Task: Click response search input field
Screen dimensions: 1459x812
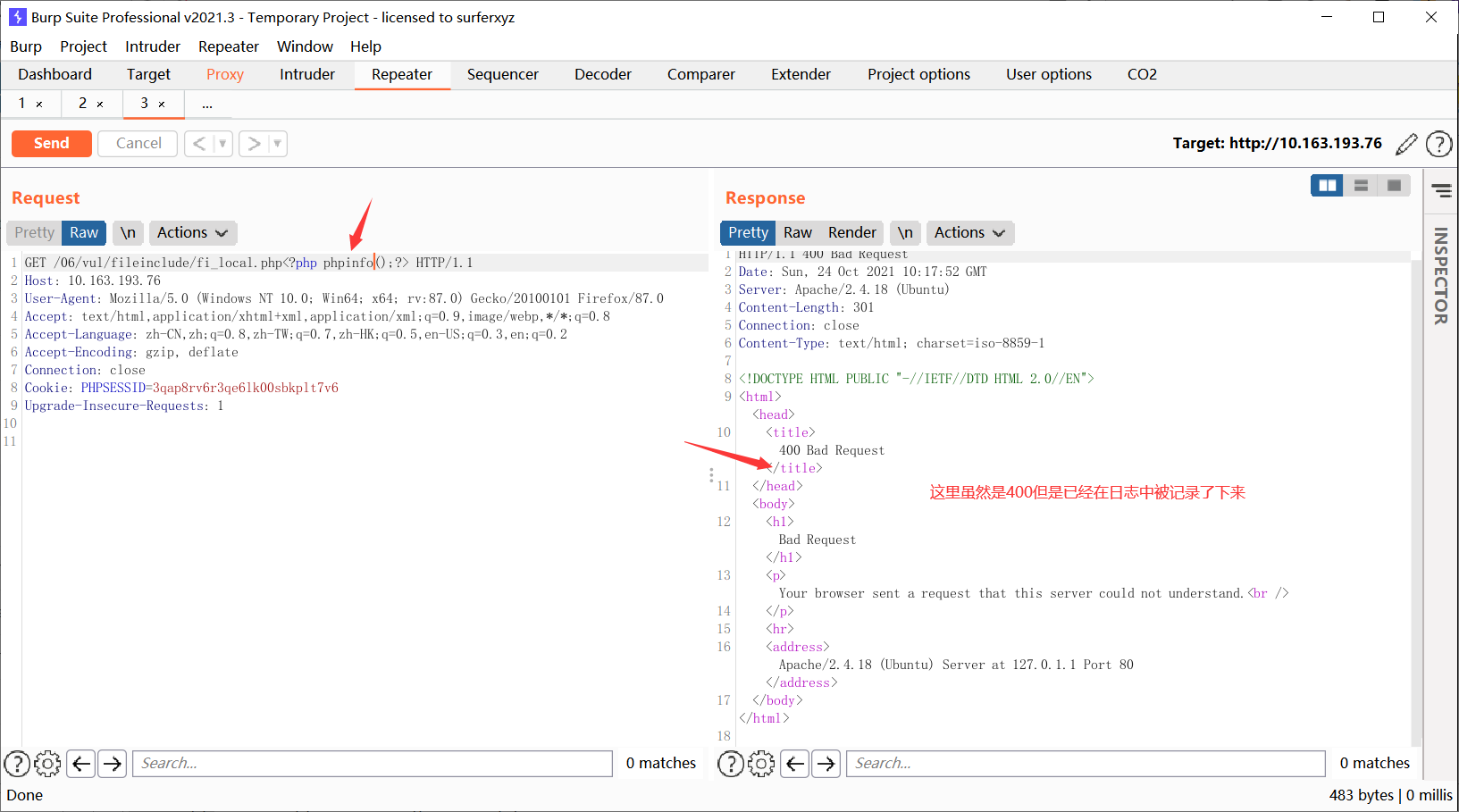Action: pos(1086,764)
